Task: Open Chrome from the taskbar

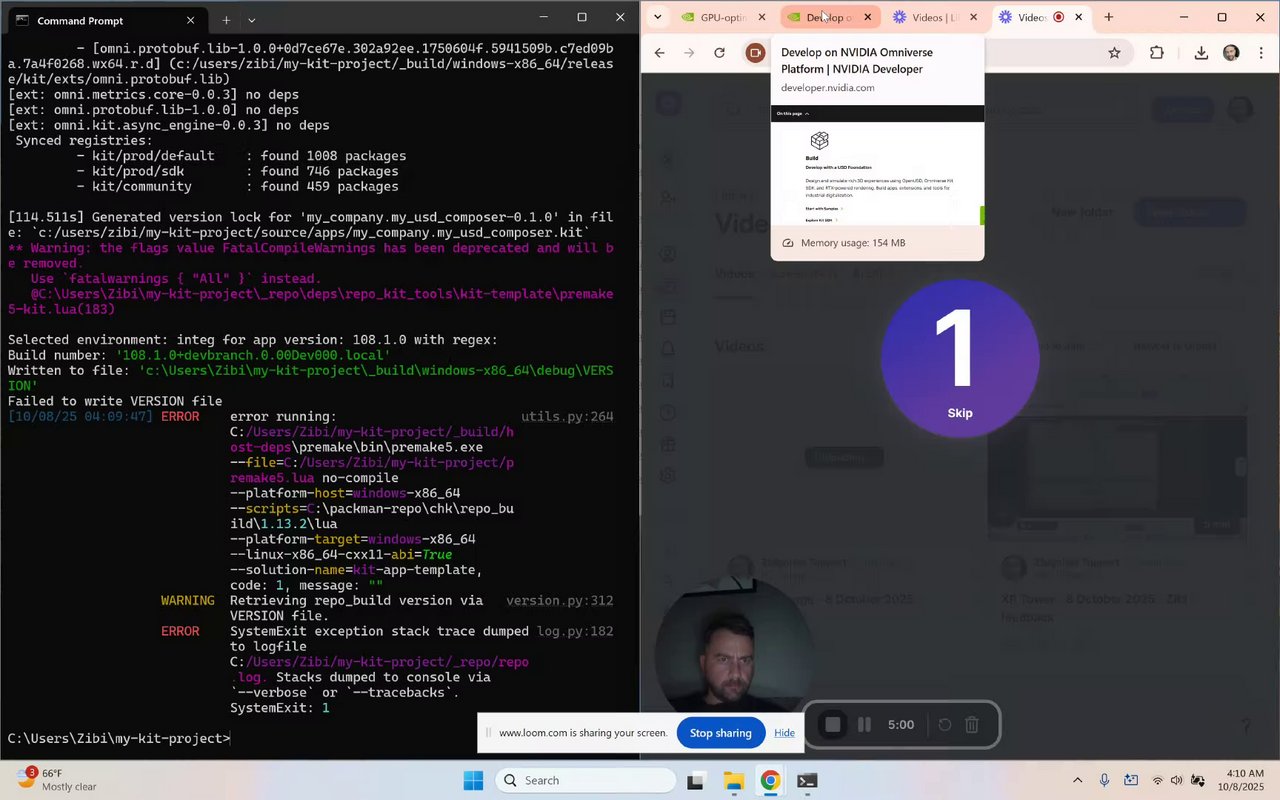Action: [x=770, y=781]
